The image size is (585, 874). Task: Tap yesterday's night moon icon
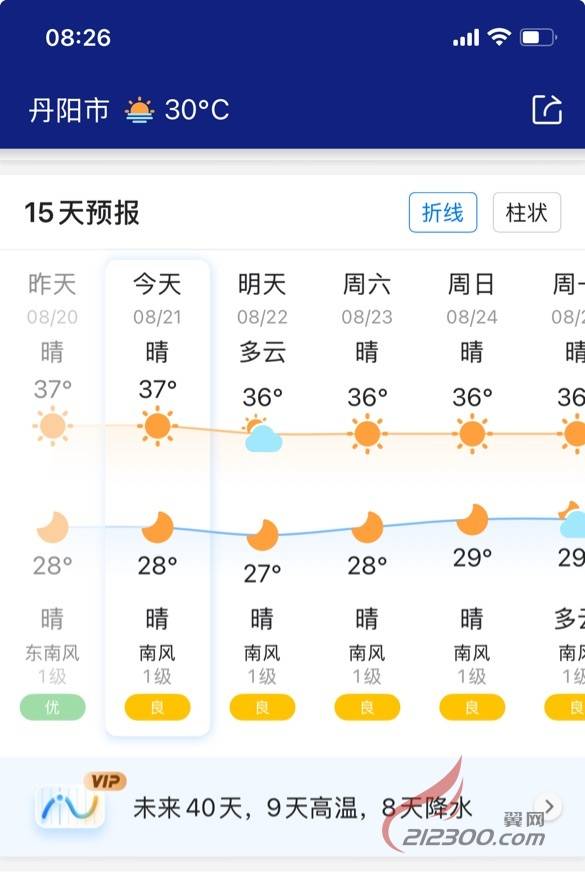coord(52,527)
